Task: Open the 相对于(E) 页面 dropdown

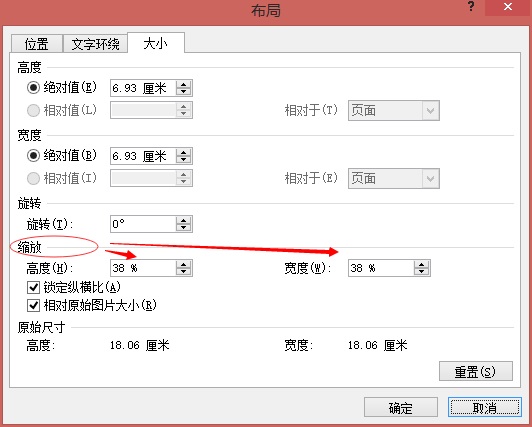Action: coord(394,178)
